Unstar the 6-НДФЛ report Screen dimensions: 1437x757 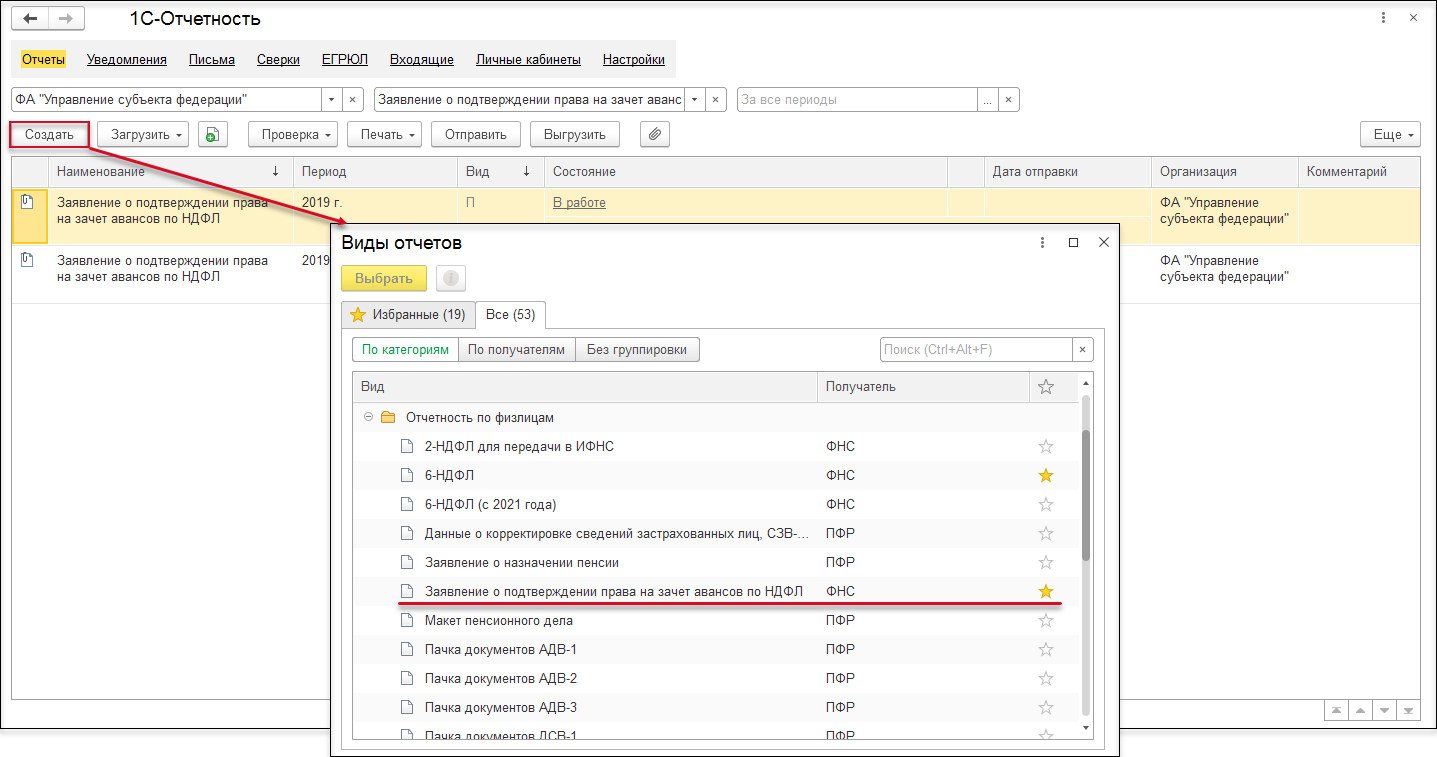click(1046, 475)
